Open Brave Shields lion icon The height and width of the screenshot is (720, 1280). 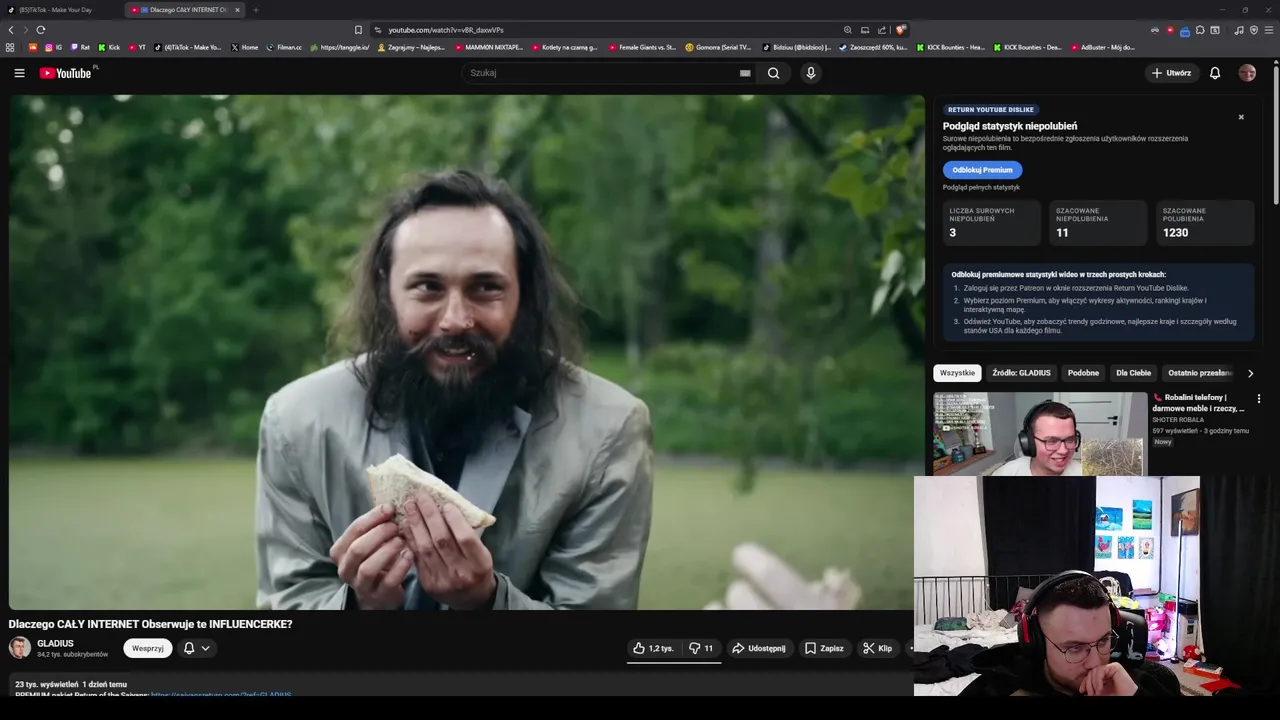(901, 30)
